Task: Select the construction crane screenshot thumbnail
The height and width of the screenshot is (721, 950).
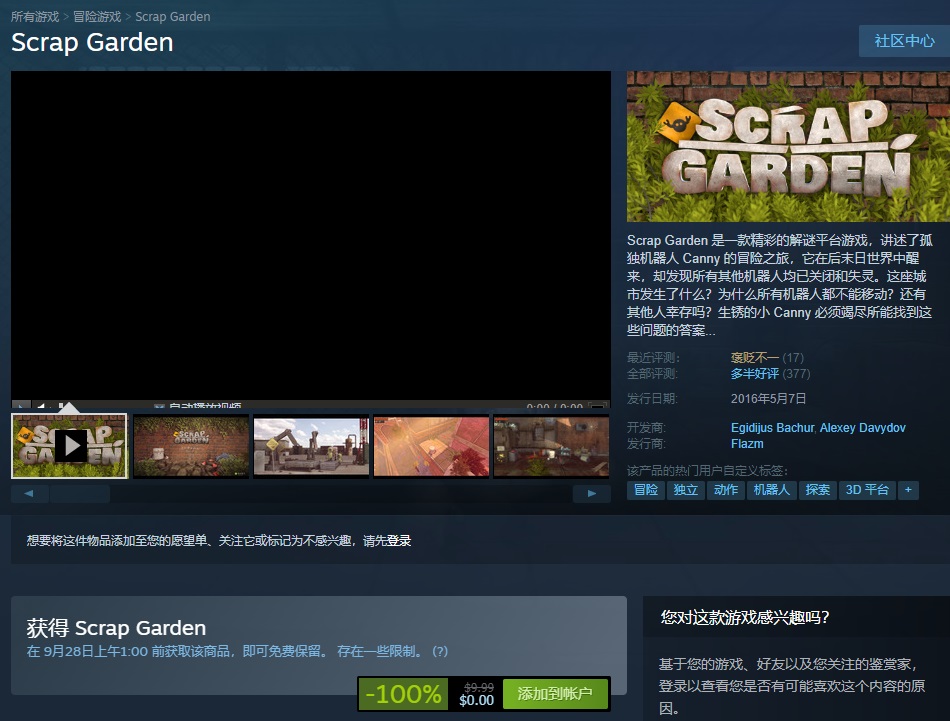Action: coord(311,446)
